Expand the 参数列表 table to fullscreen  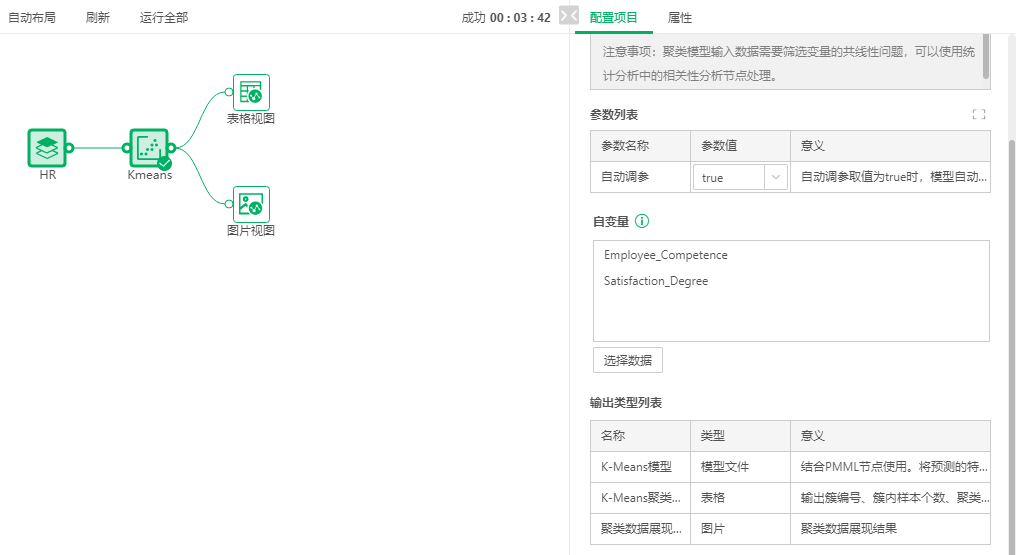click(978, 115)
